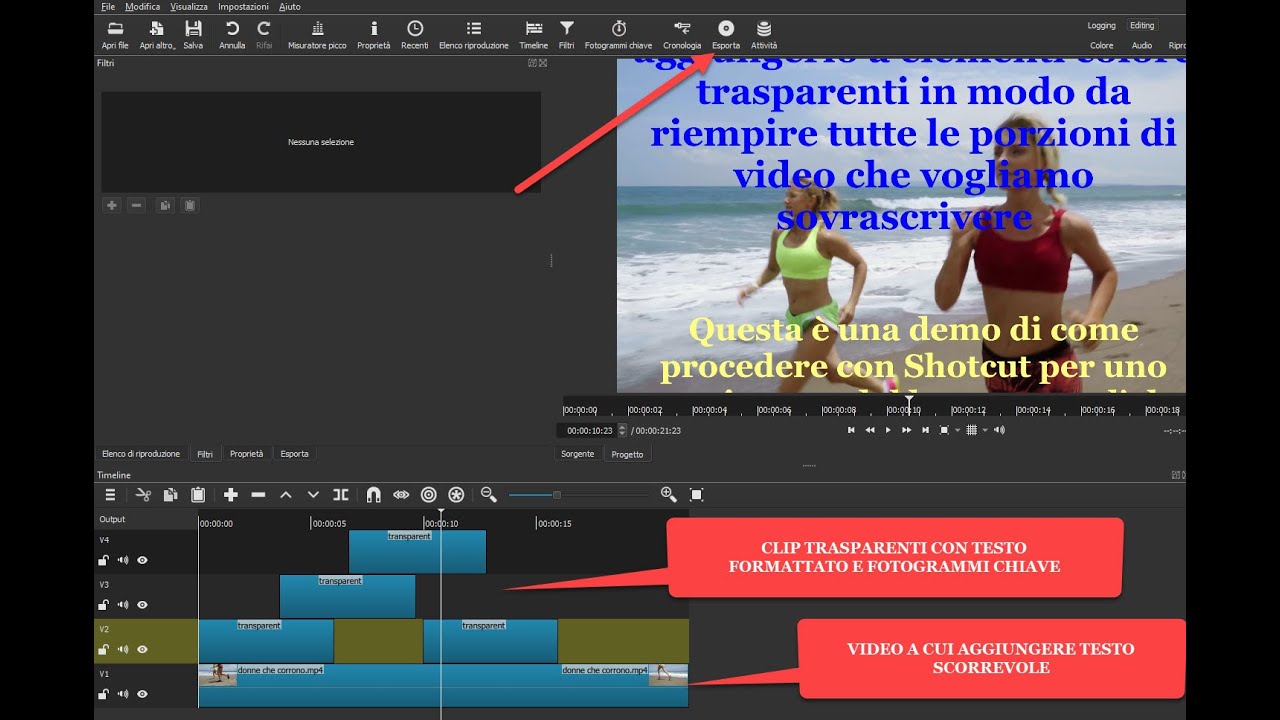
Task: Play the video in the player
Action: 888,430
